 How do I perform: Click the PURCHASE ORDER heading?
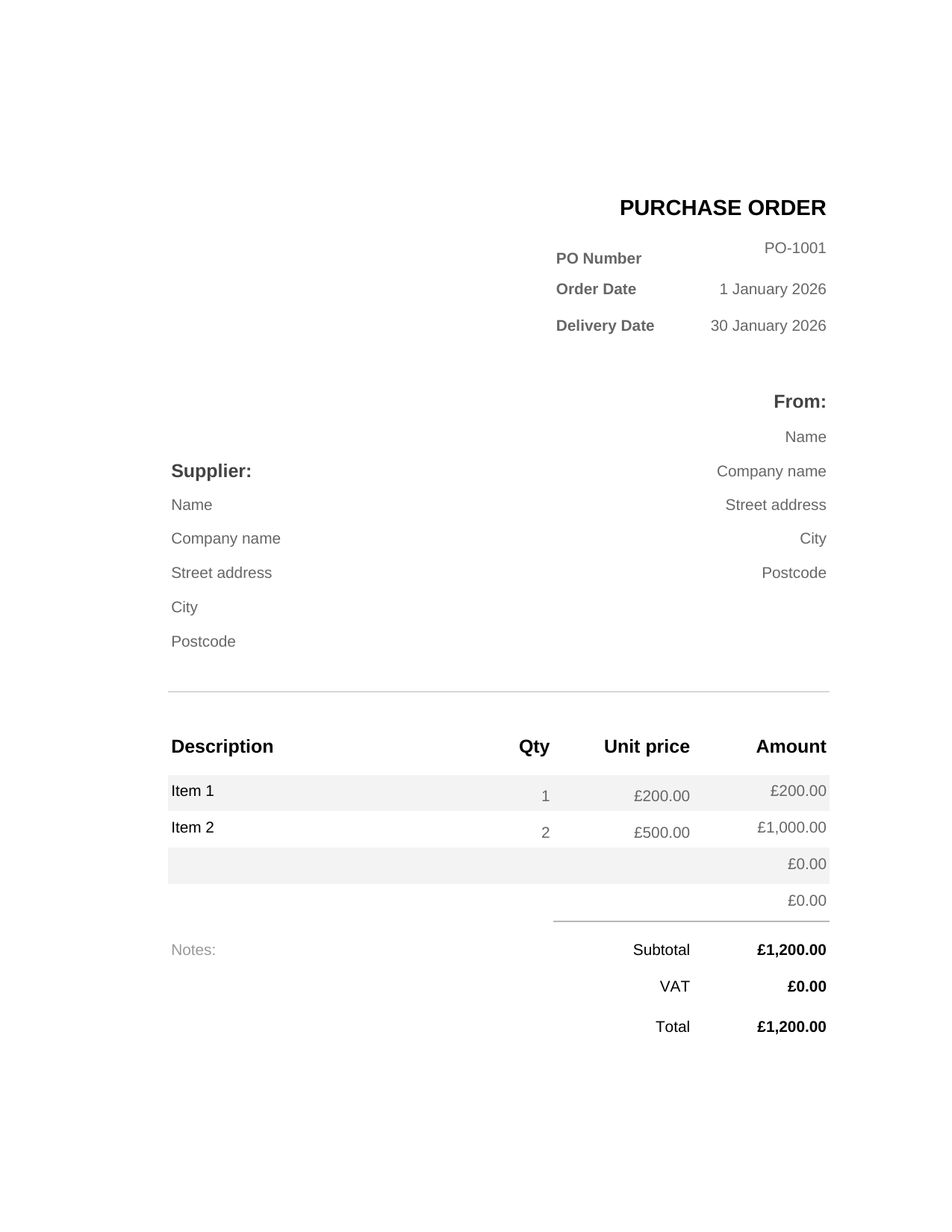point(722,208)
